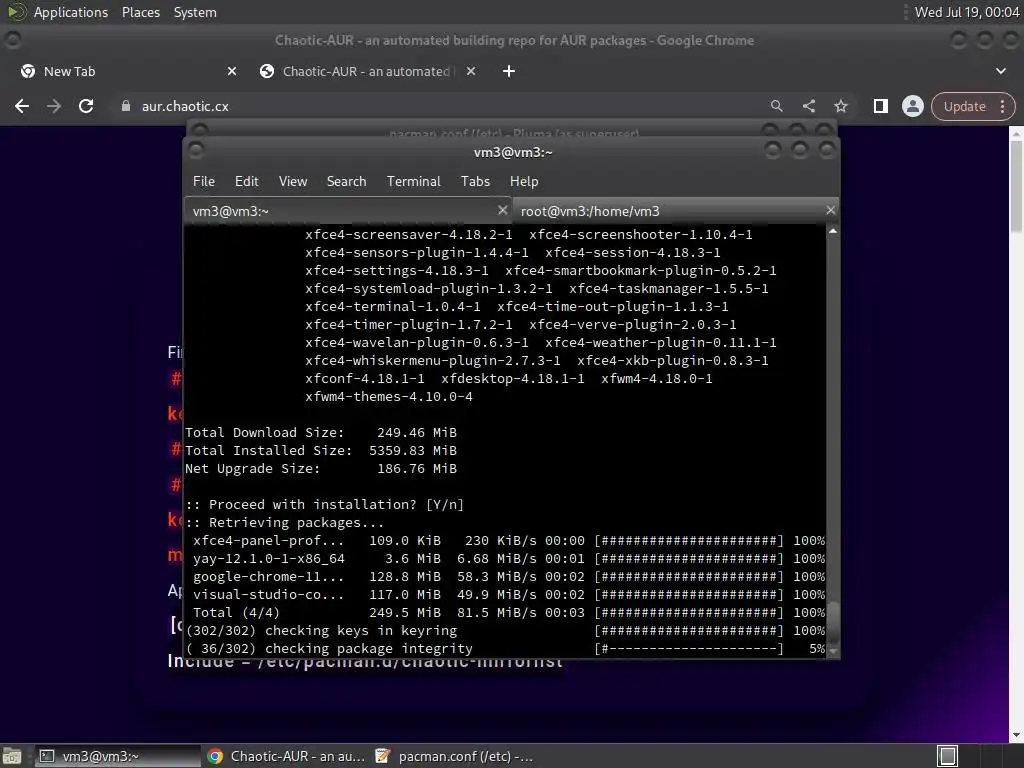Screen dimensions: 1024x768
Task: Open the System menu in top panel
Action: tap(195, 12)
